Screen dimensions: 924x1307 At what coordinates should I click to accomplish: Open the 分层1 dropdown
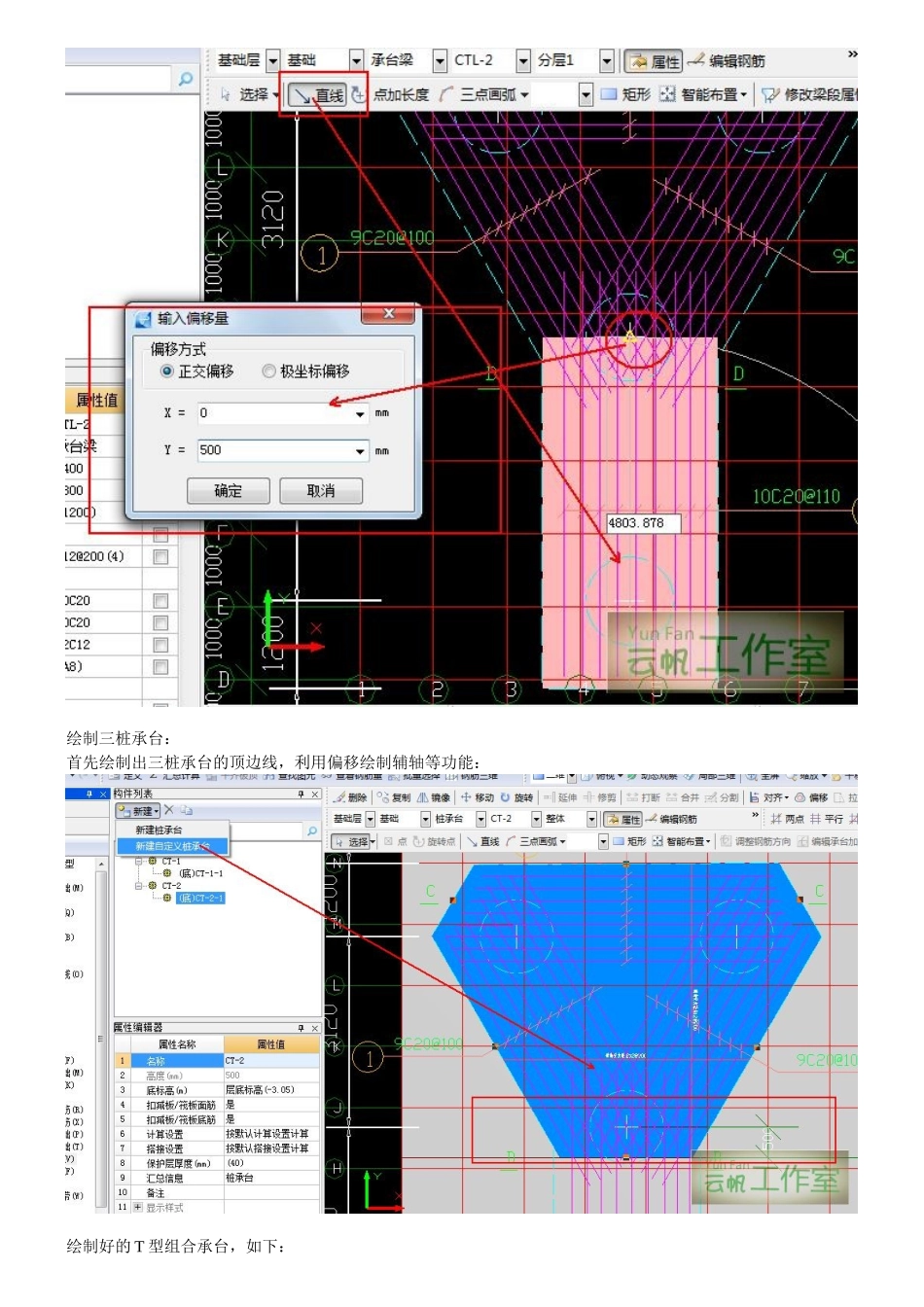[x=607, y=61]
